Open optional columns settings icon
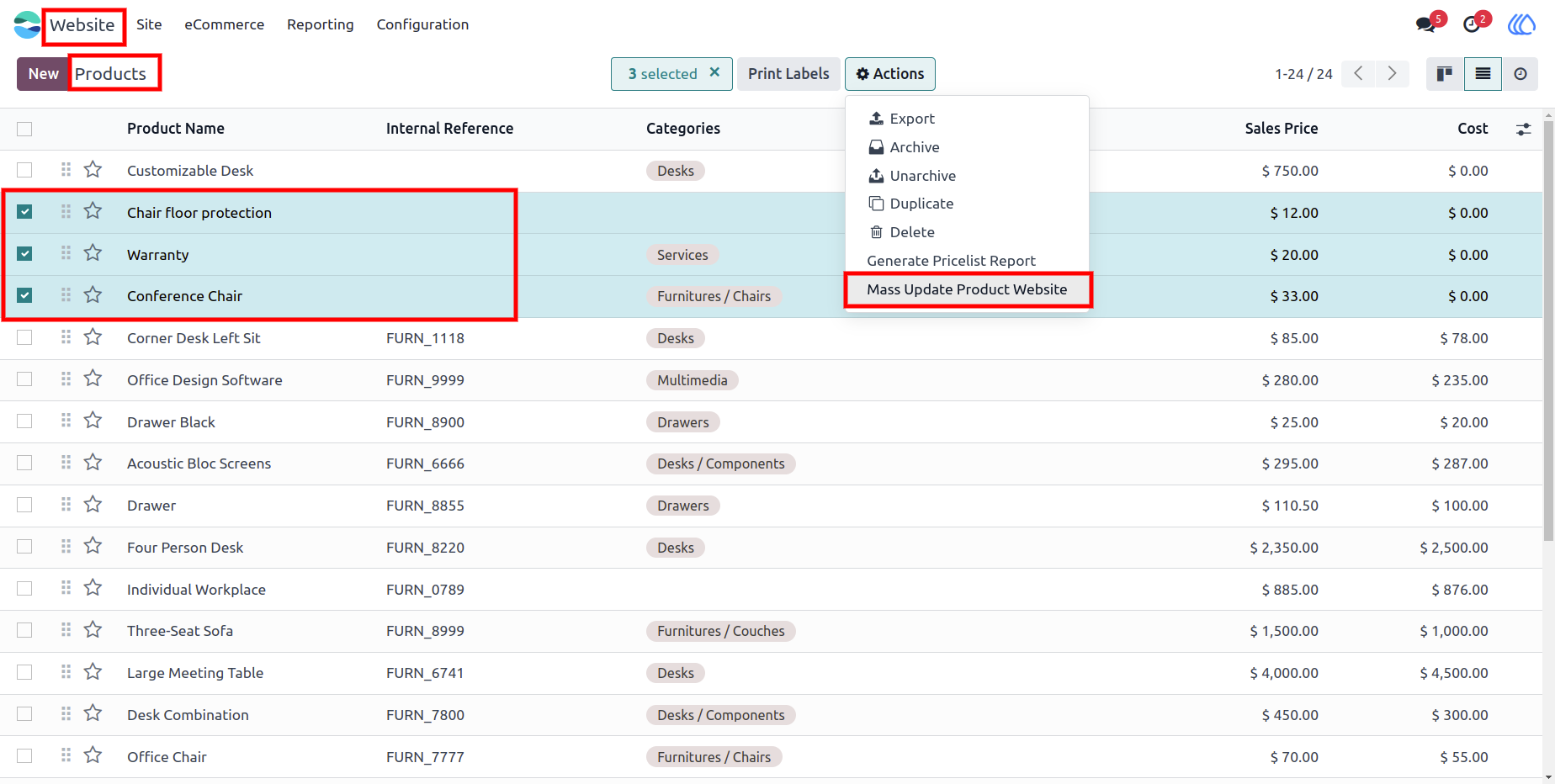Image resolution: width=1555 pixels, height=784 pixels. (x=1523, y=130)
